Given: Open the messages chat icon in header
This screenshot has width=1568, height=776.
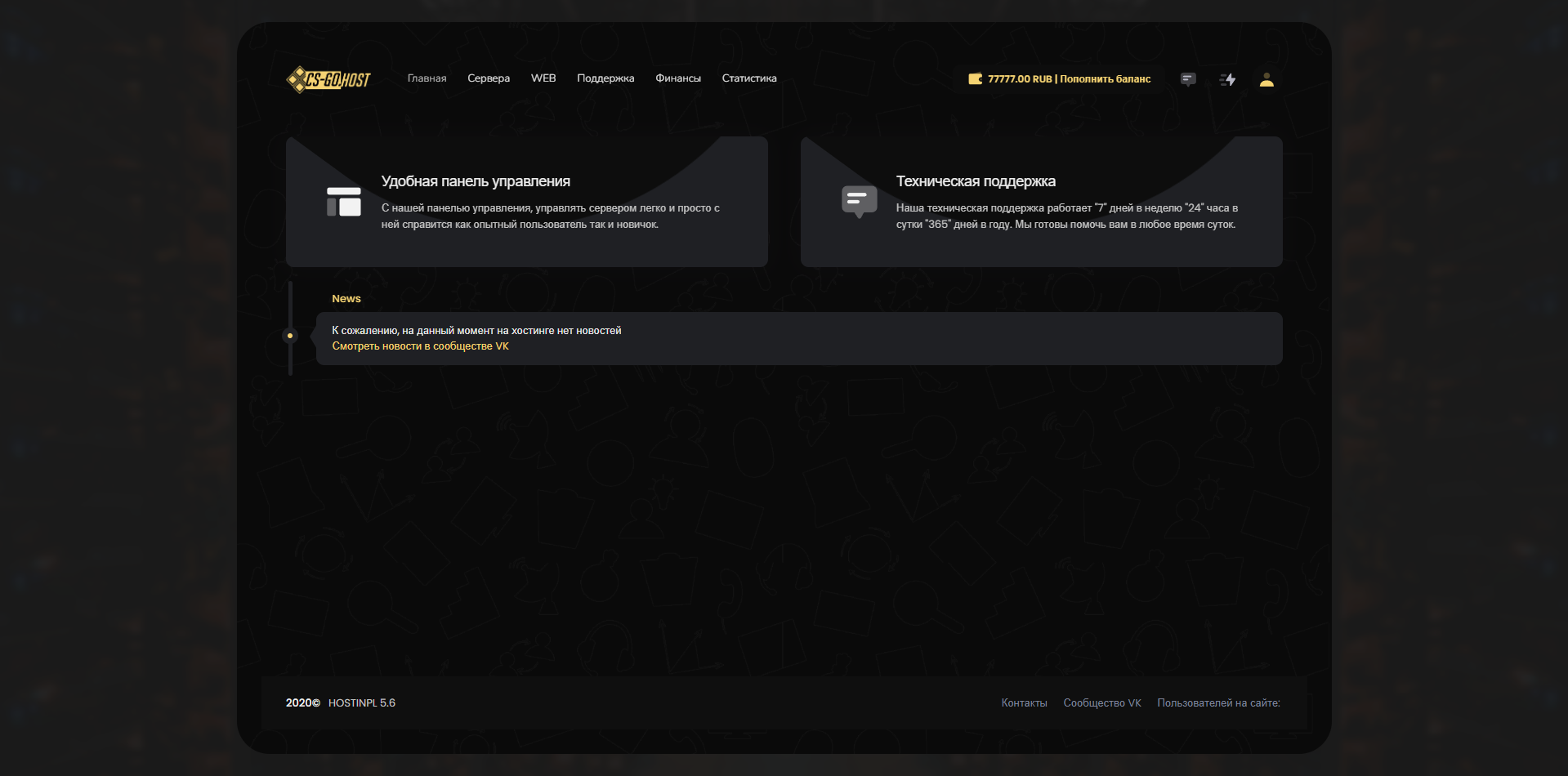Looking at the screenshot, I should [1188, 79].
